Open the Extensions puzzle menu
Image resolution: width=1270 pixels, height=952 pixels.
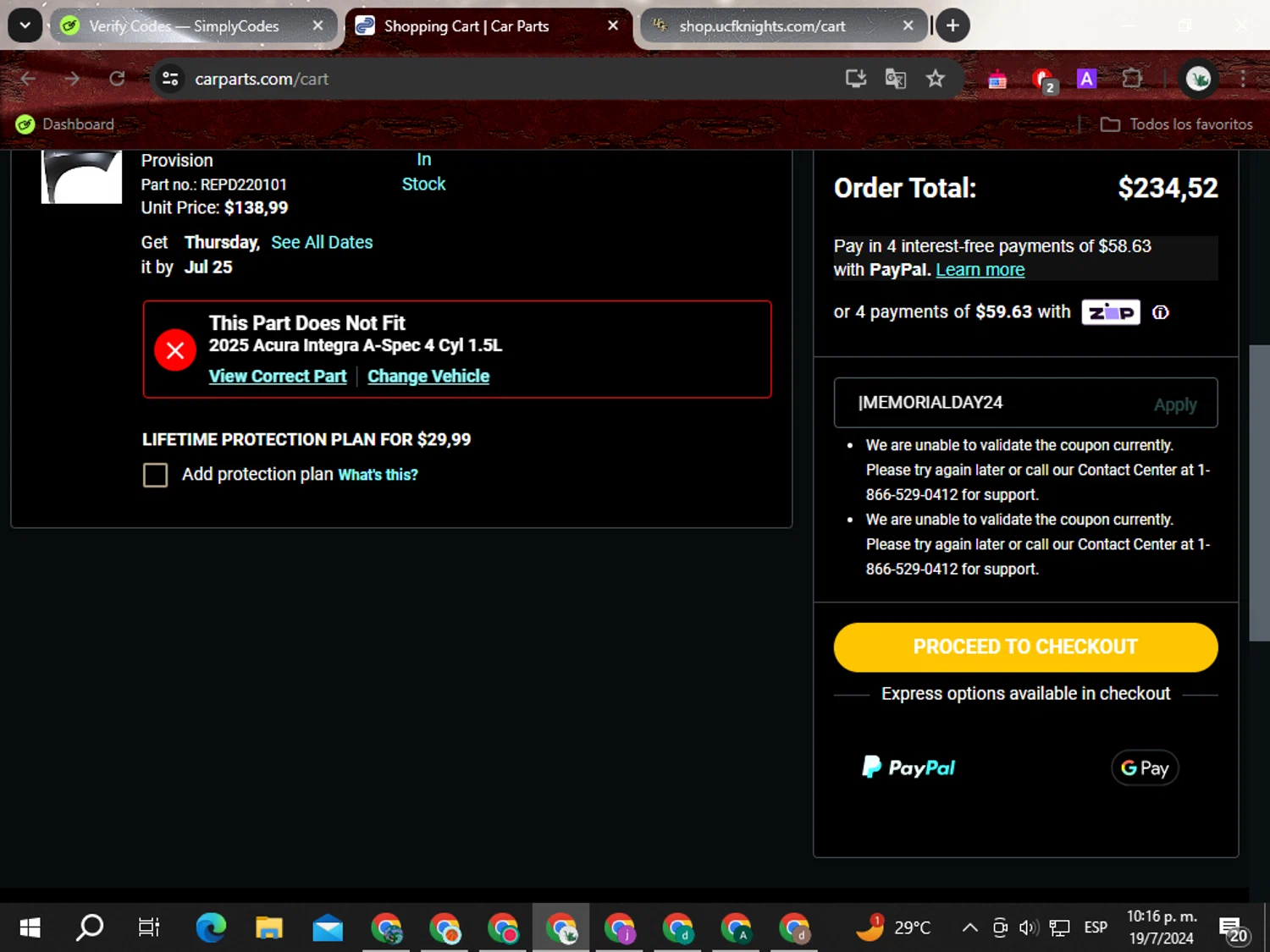coord(1132,79)
